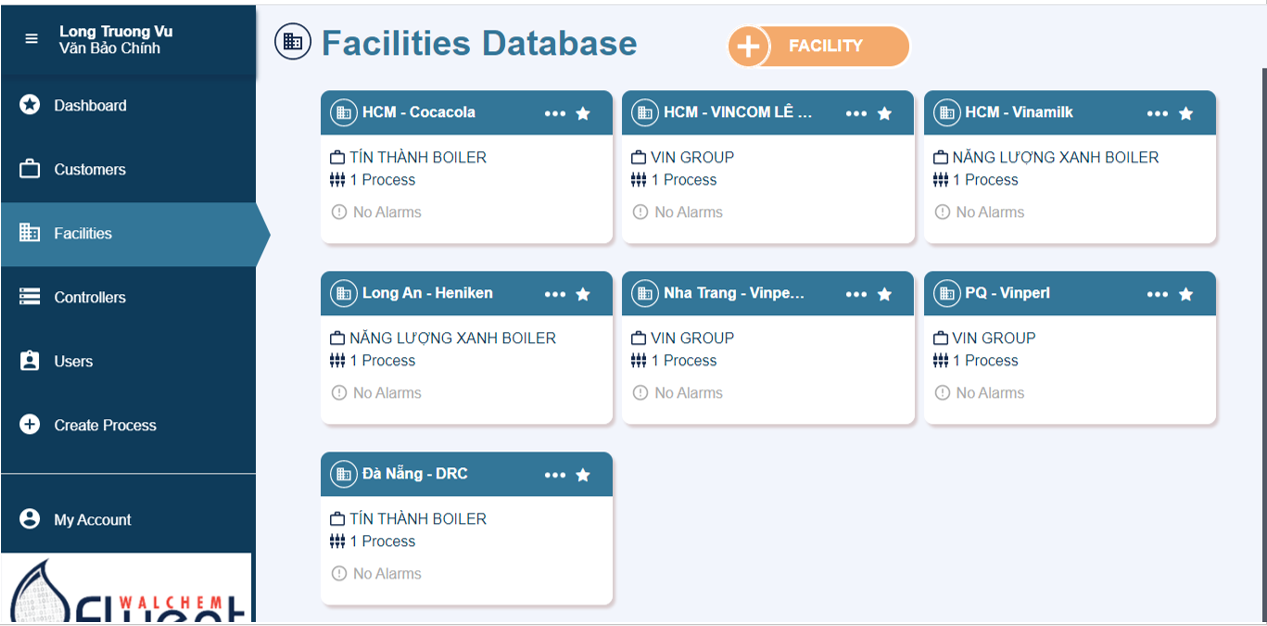The width and height of the screenshot is (1267, 626).
Task: Open the hamburger menu icon
Action: (32, 39)
